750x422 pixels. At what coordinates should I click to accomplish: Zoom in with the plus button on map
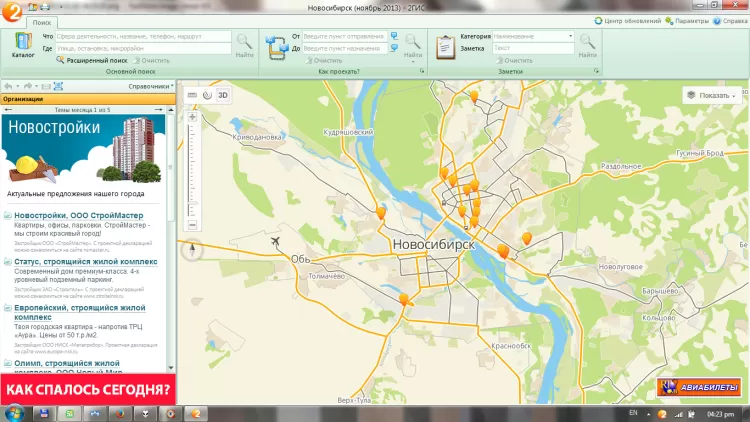point(192,117)
